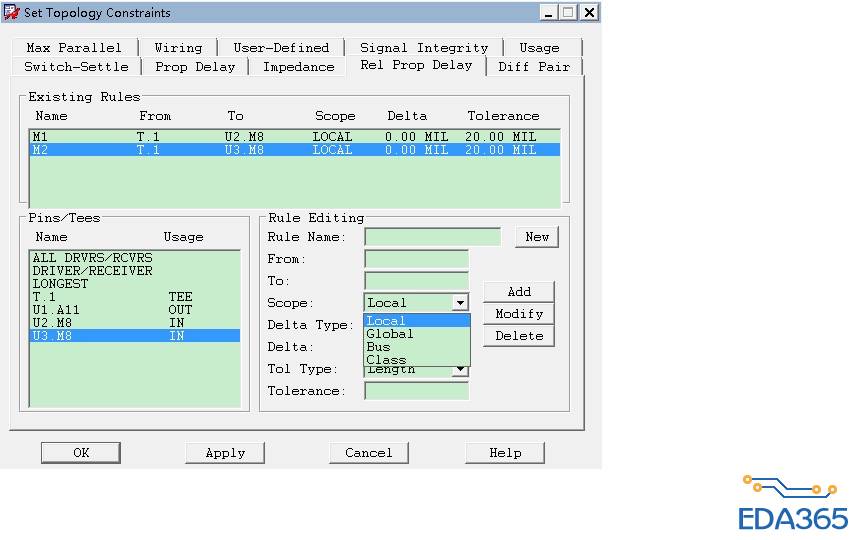Collapse the Scope dropdown arrow

pyautogui.click(x=460, y=303)
